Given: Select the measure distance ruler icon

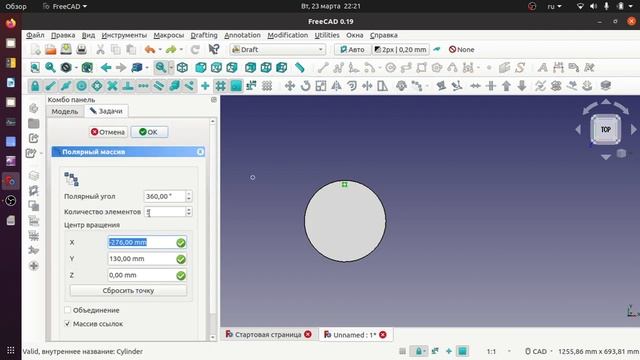Looking at the screenshot, I should click(x=300, y=67).
